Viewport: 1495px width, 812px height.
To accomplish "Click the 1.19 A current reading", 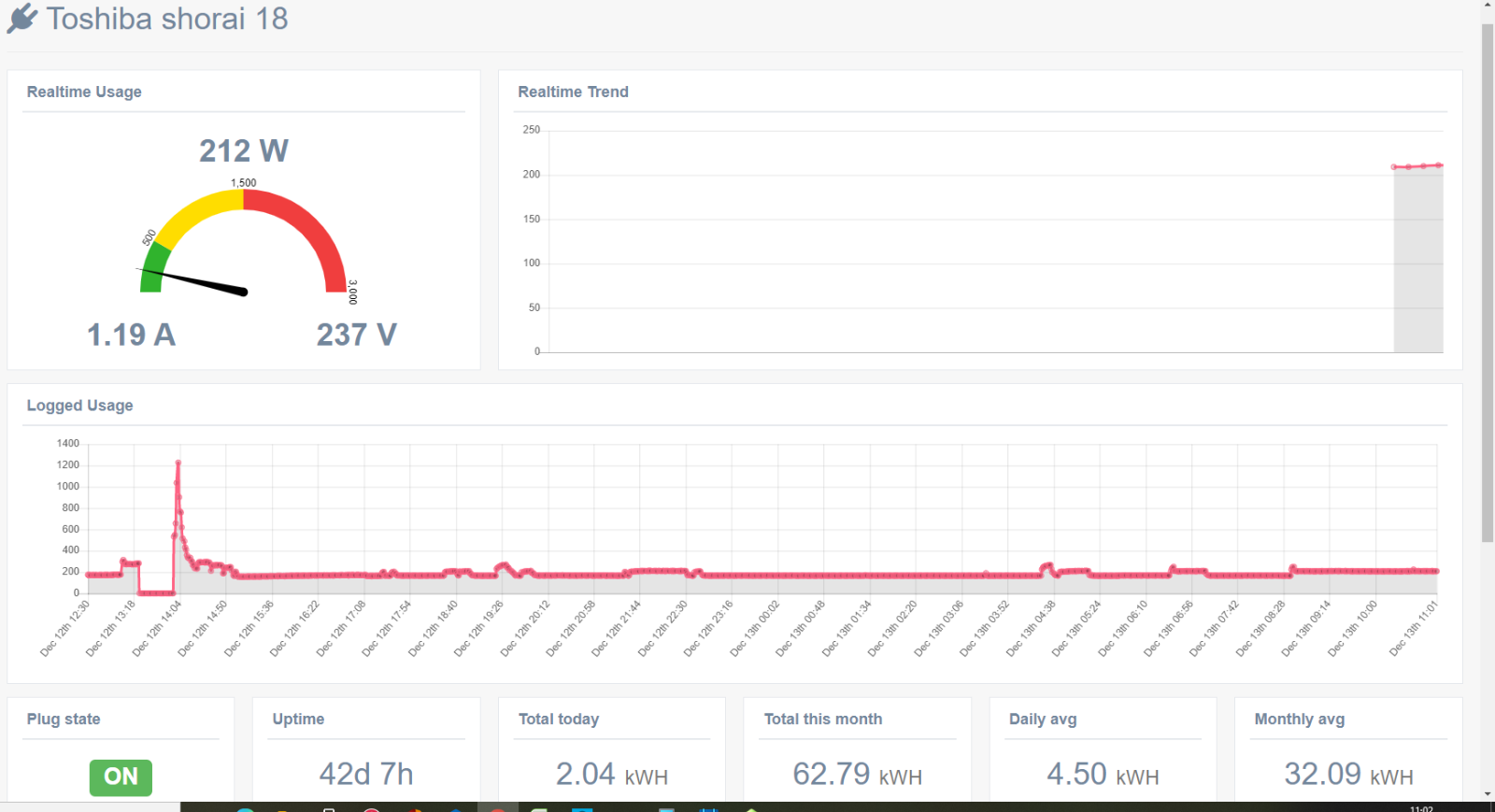I will tap(131, 335).
